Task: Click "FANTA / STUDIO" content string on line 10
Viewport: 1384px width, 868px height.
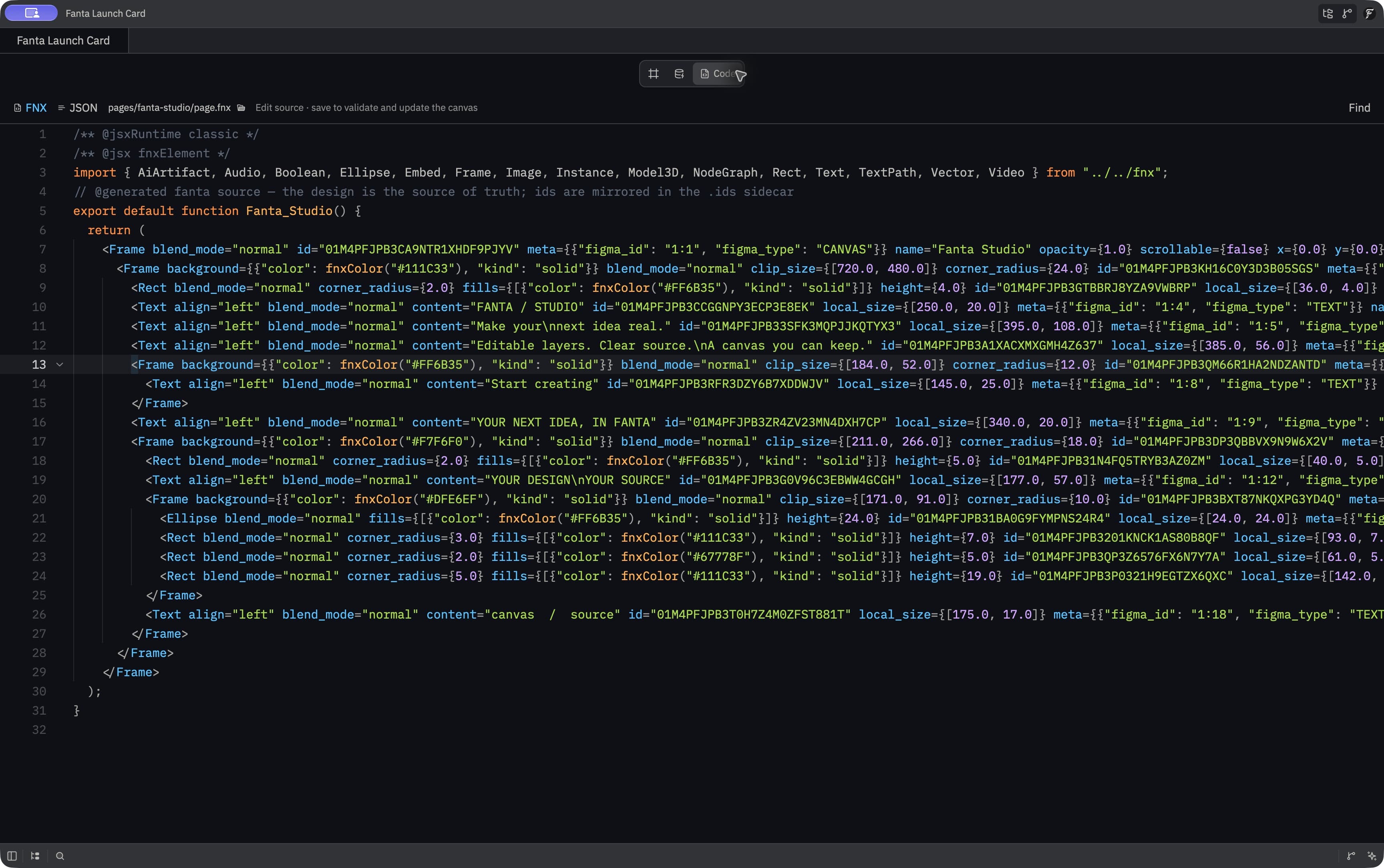Action: (527, 307)
